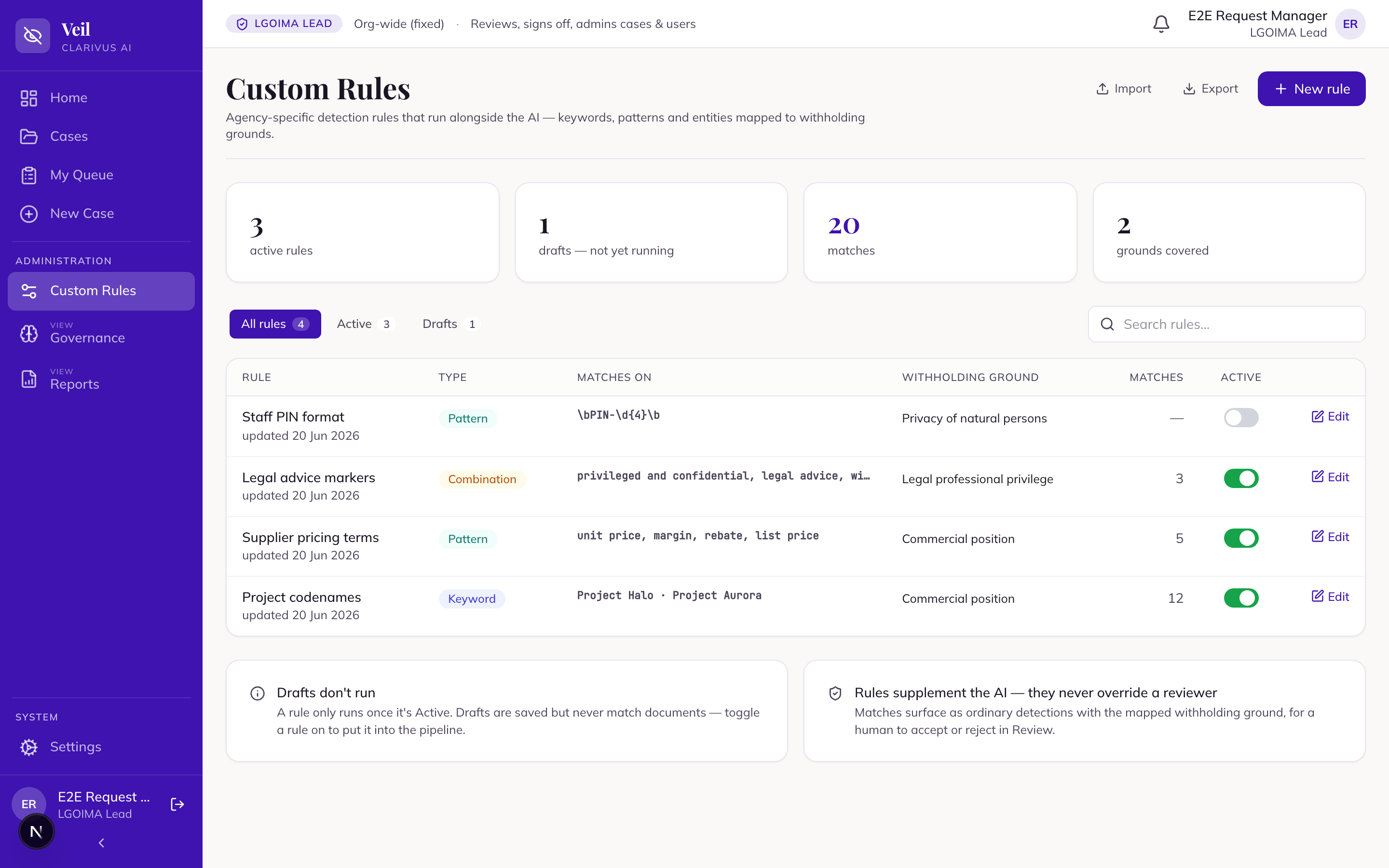This screenshot has height=868, width=1389.
Task: Click the Keyword type tag
Action: pyautogui.click(x=472, y=599)
